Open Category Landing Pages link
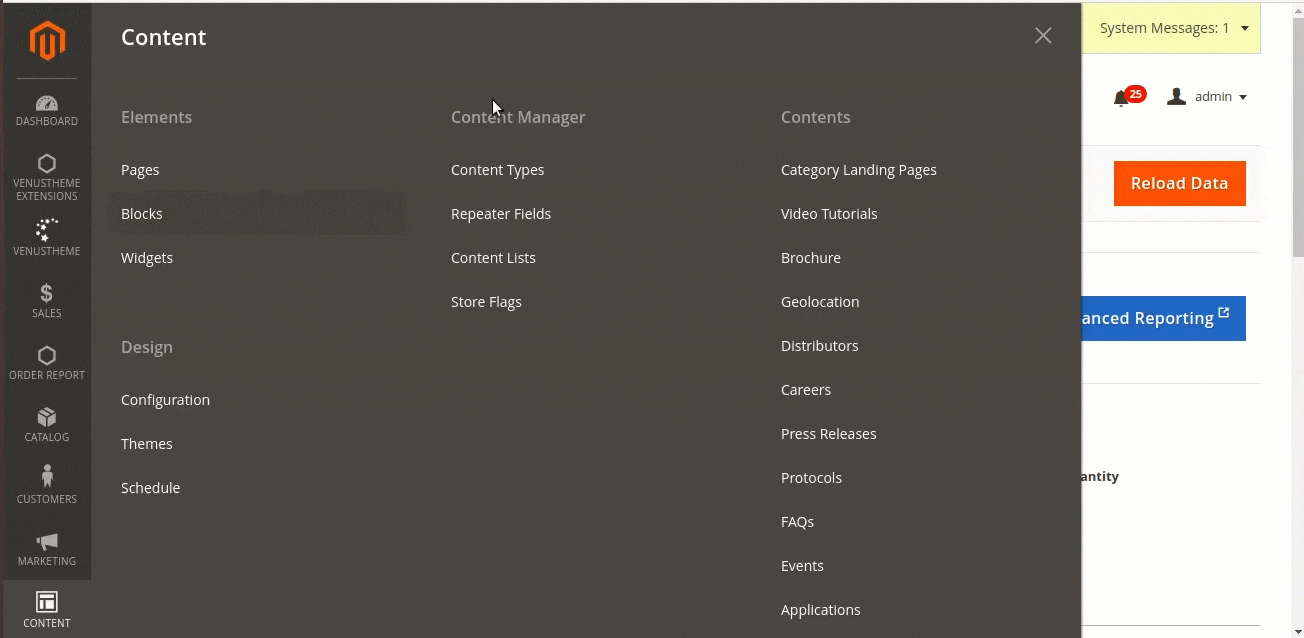This screenshot has height=638, width=1304. pos(858,170)
